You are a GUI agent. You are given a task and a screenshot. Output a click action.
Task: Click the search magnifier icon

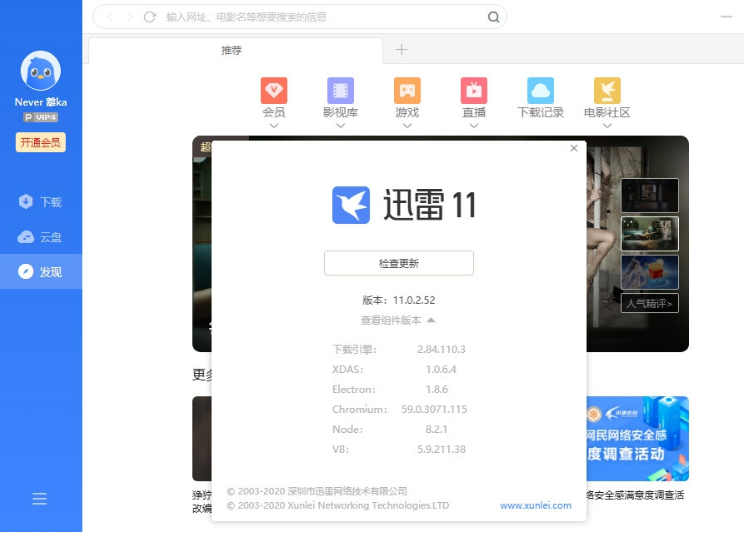pos(493,17)
